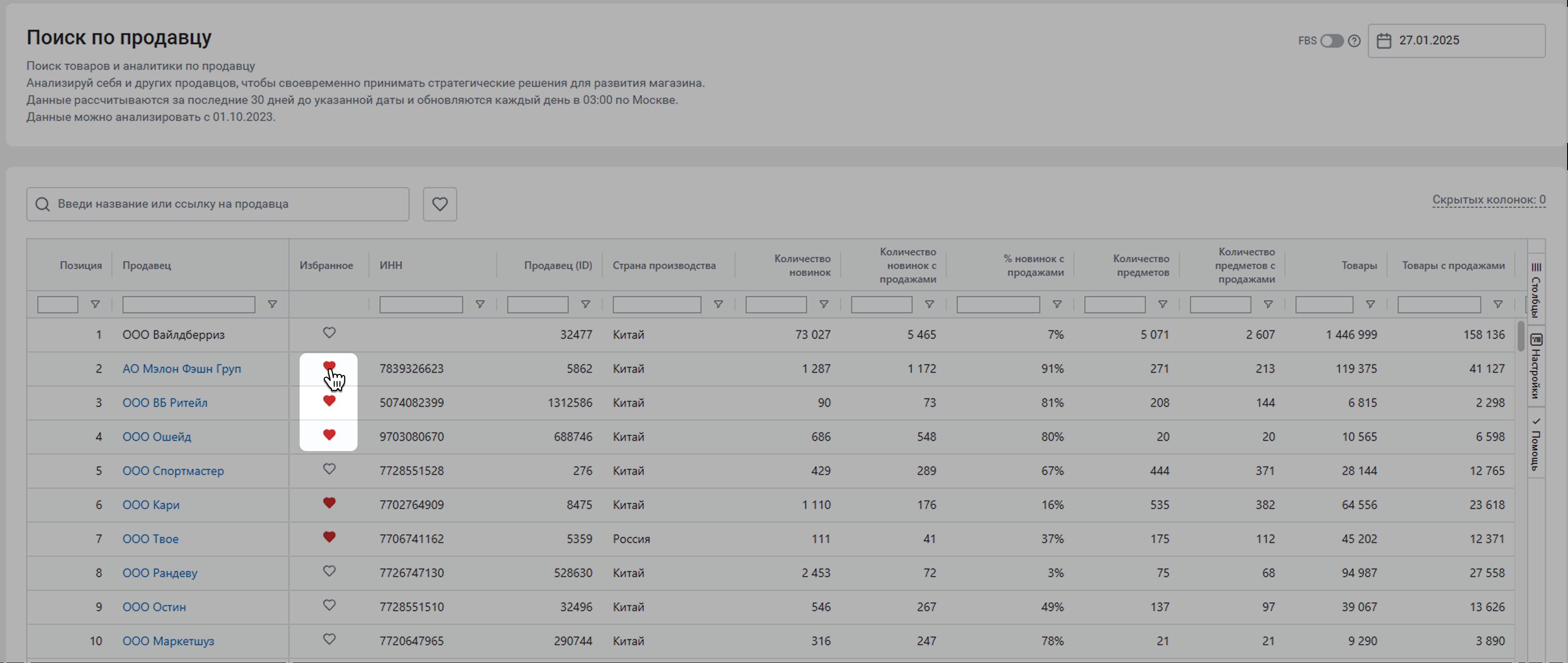Image resolution: width=1568 pixels, height=663 pixels.
Task: Click the seller search input field
Action: (218, 204)
